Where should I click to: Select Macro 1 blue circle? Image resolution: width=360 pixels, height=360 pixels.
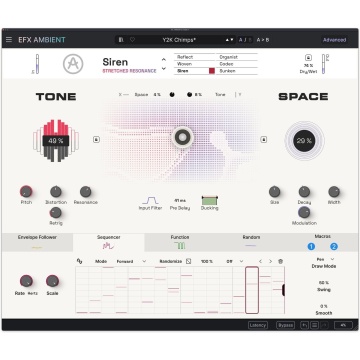(311, 247)
